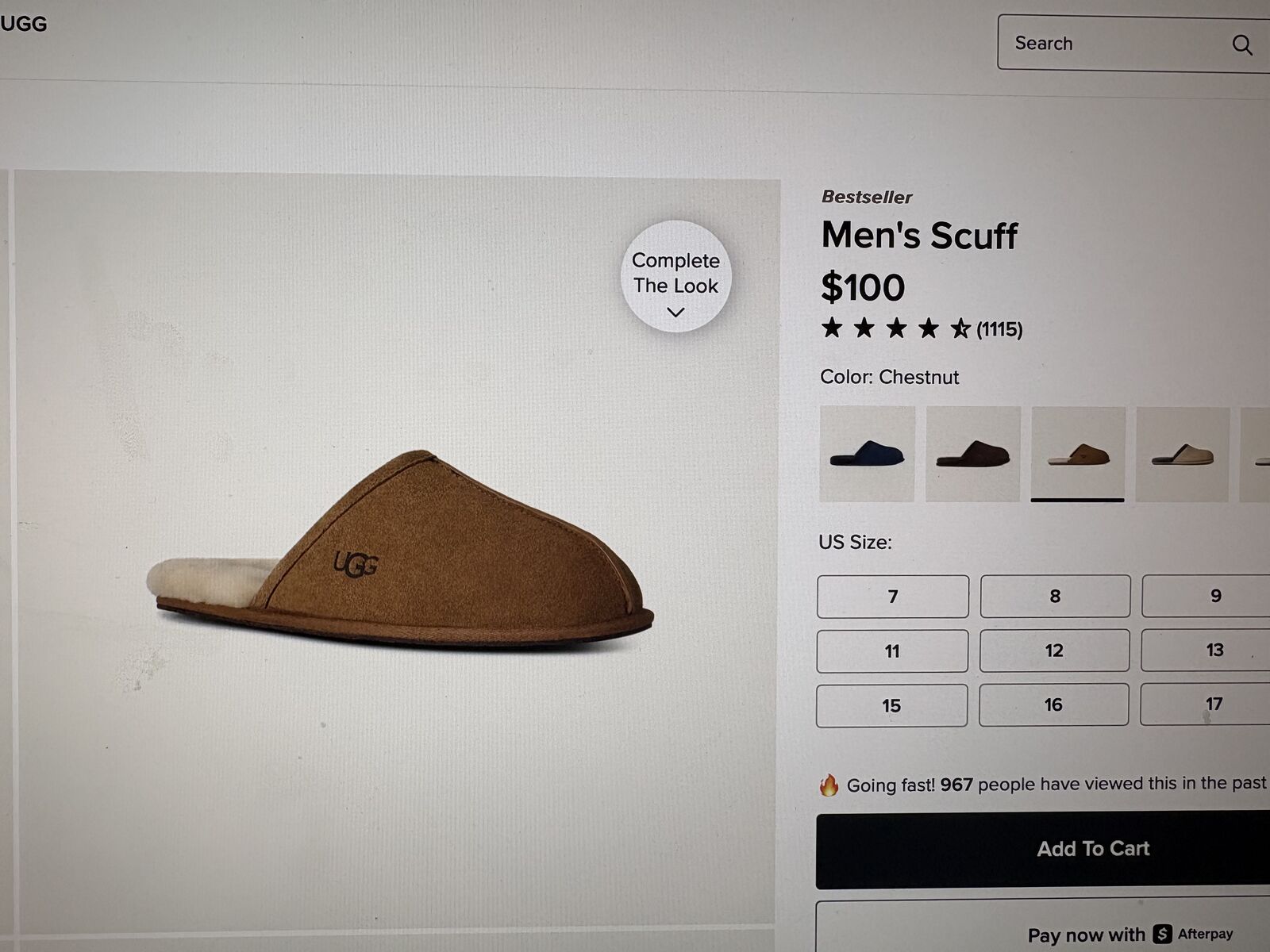Choose US size 8
The image size is (1270, 952).
tap(1055, 597)
